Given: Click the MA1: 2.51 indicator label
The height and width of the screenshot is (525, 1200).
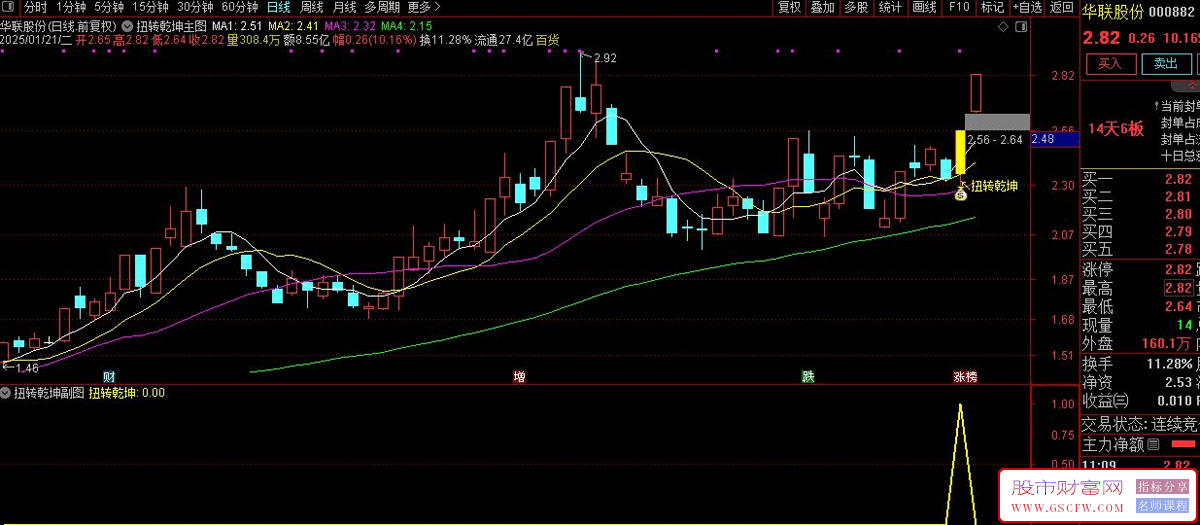Looking at the screenshot, I should coord(237,24).
